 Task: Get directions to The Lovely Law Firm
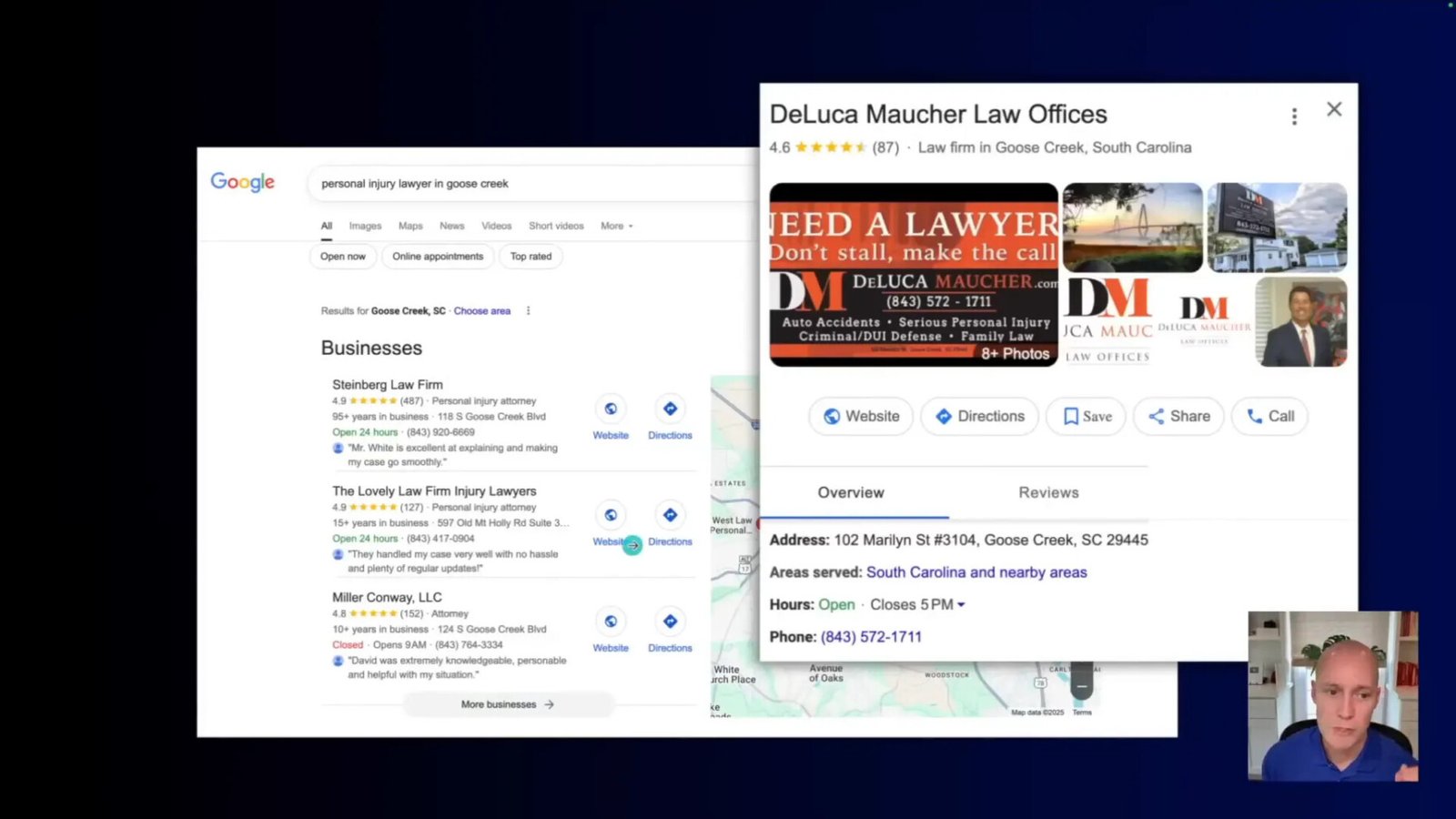[670, 515]
